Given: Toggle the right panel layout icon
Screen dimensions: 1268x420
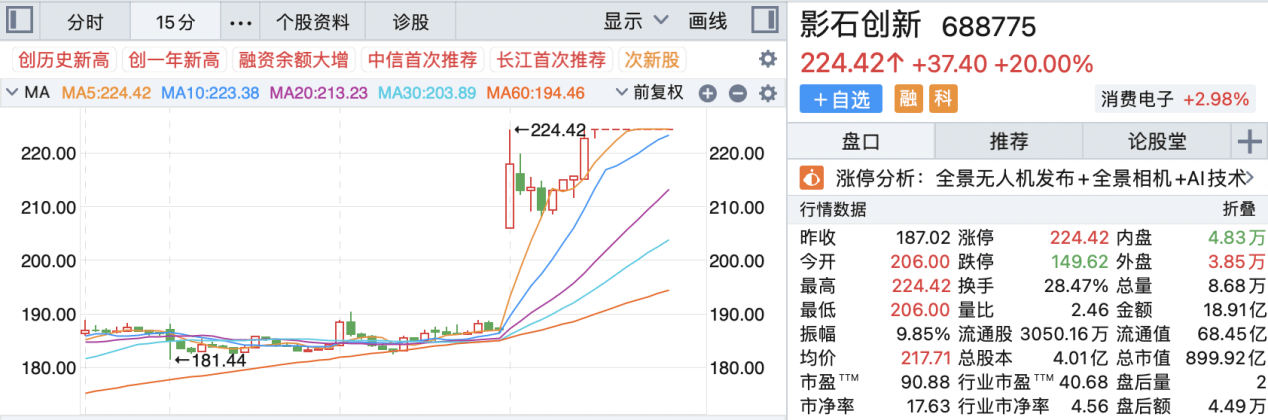Looking at the screenshot, I should (x=765, y=19).
